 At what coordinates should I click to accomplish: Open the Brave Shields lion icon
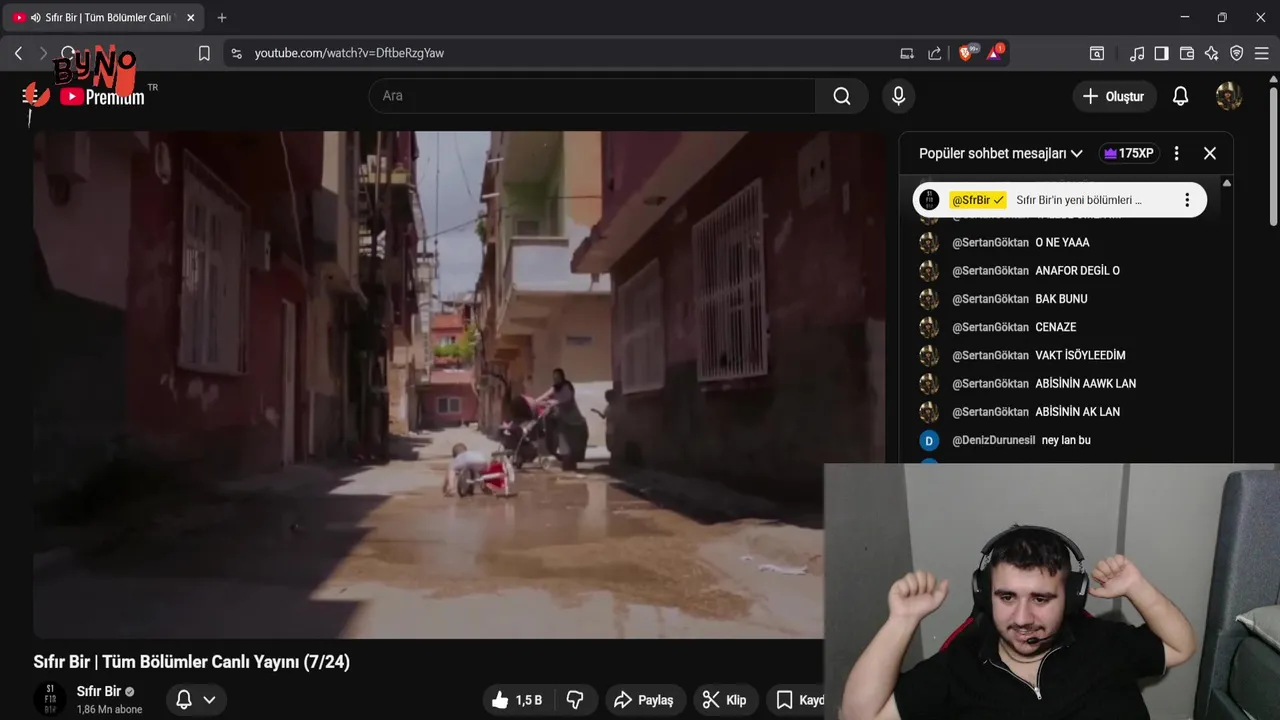(966, 53)
